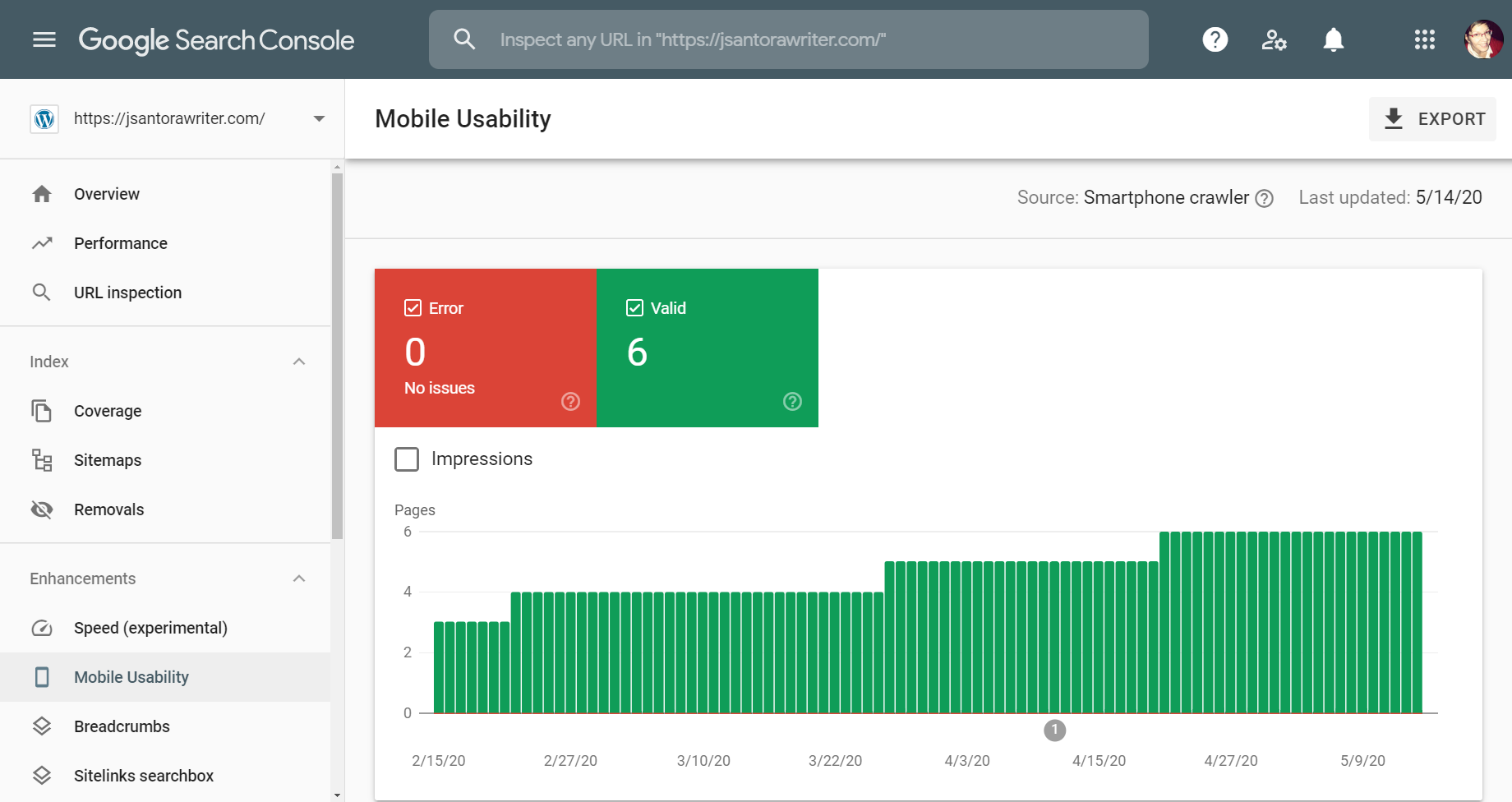
Task: Click help icon beside Smartphone crawler
Action: (1265, 198)
